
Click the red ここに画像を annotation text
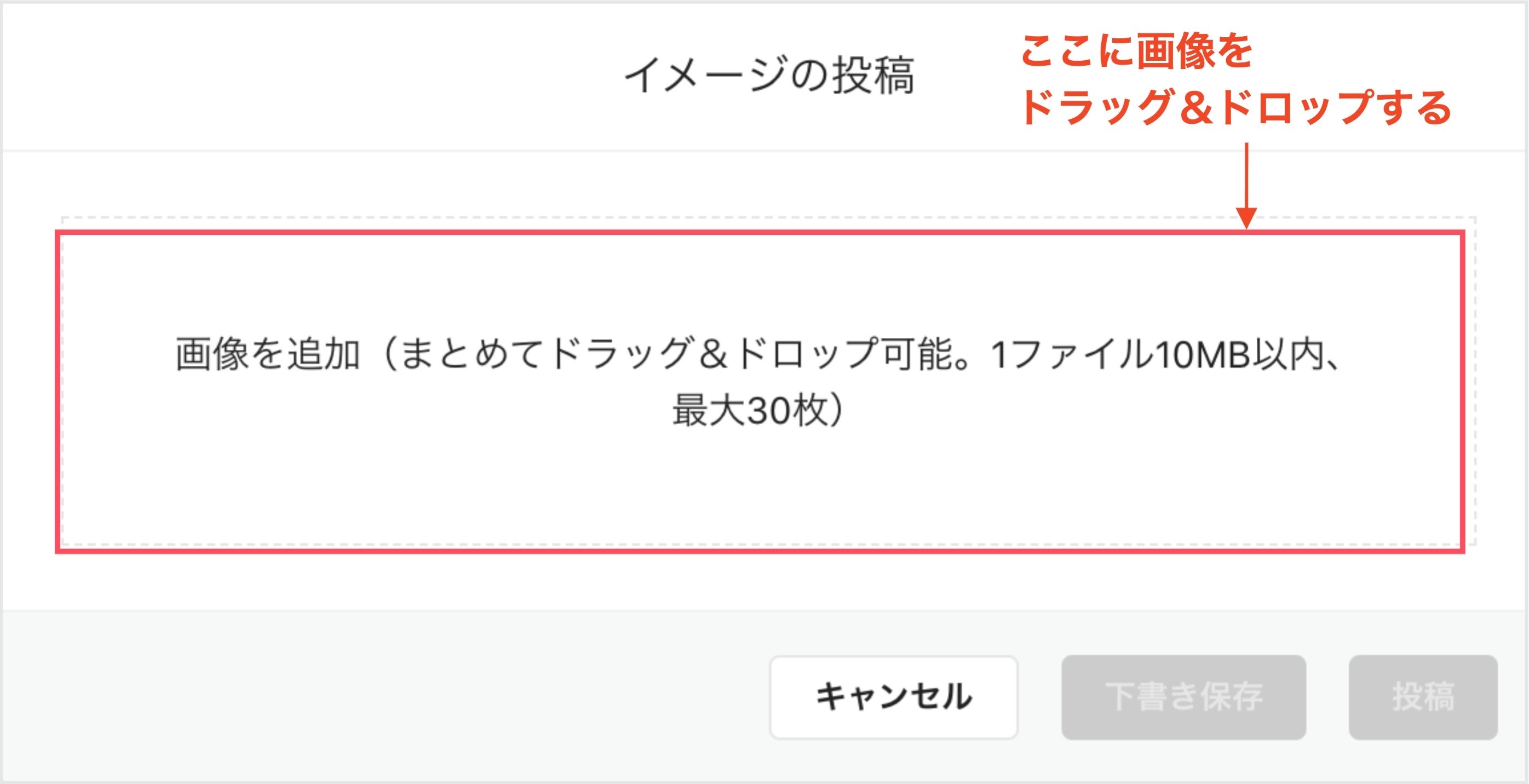pos(1136,50)
